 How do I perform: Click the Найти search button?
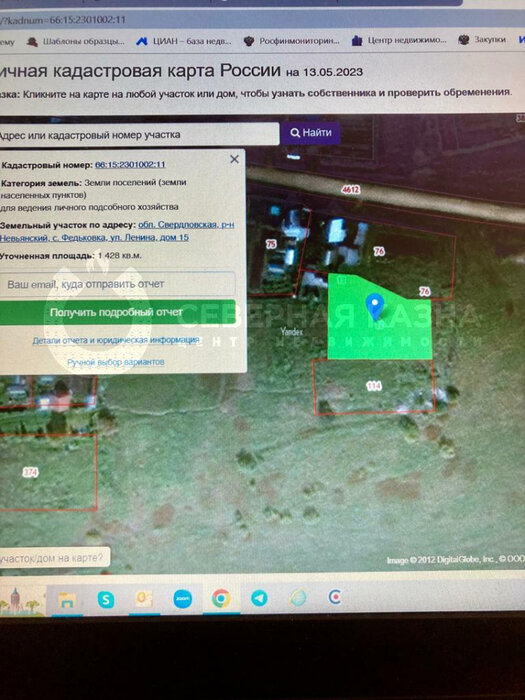tap(311, 133)
